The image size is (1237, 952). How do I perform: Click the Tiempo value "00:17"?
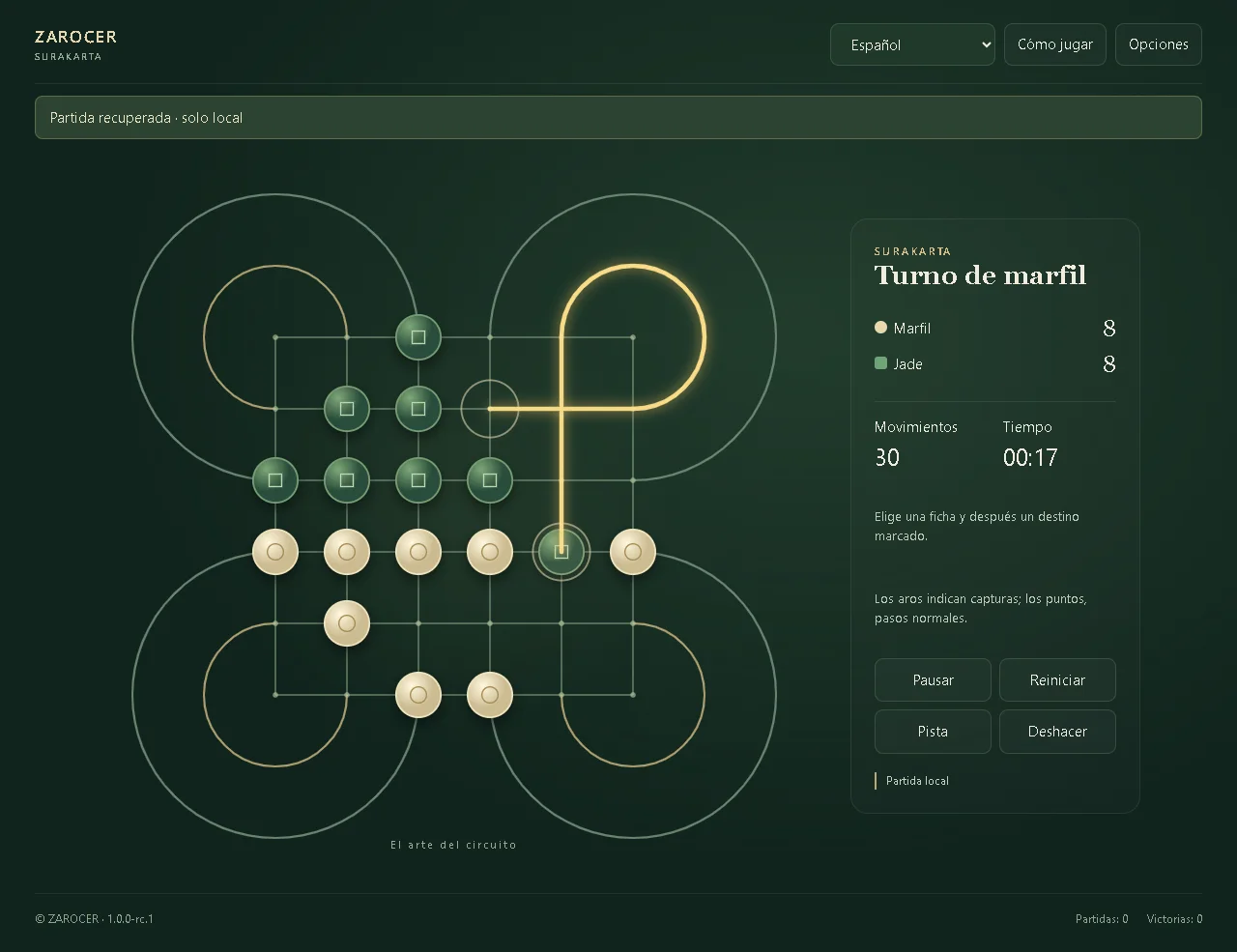(x=1030, y=457)
